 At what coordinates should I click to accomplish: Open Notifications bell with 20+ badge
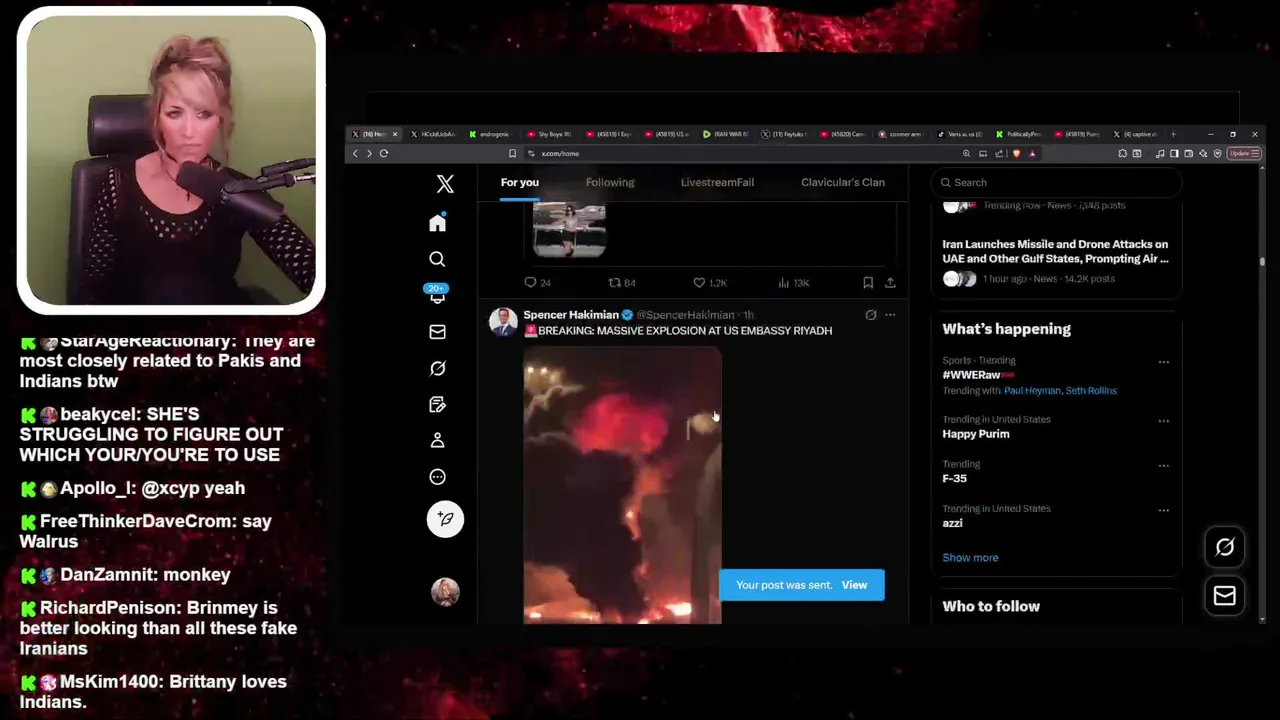click(437, 295)
